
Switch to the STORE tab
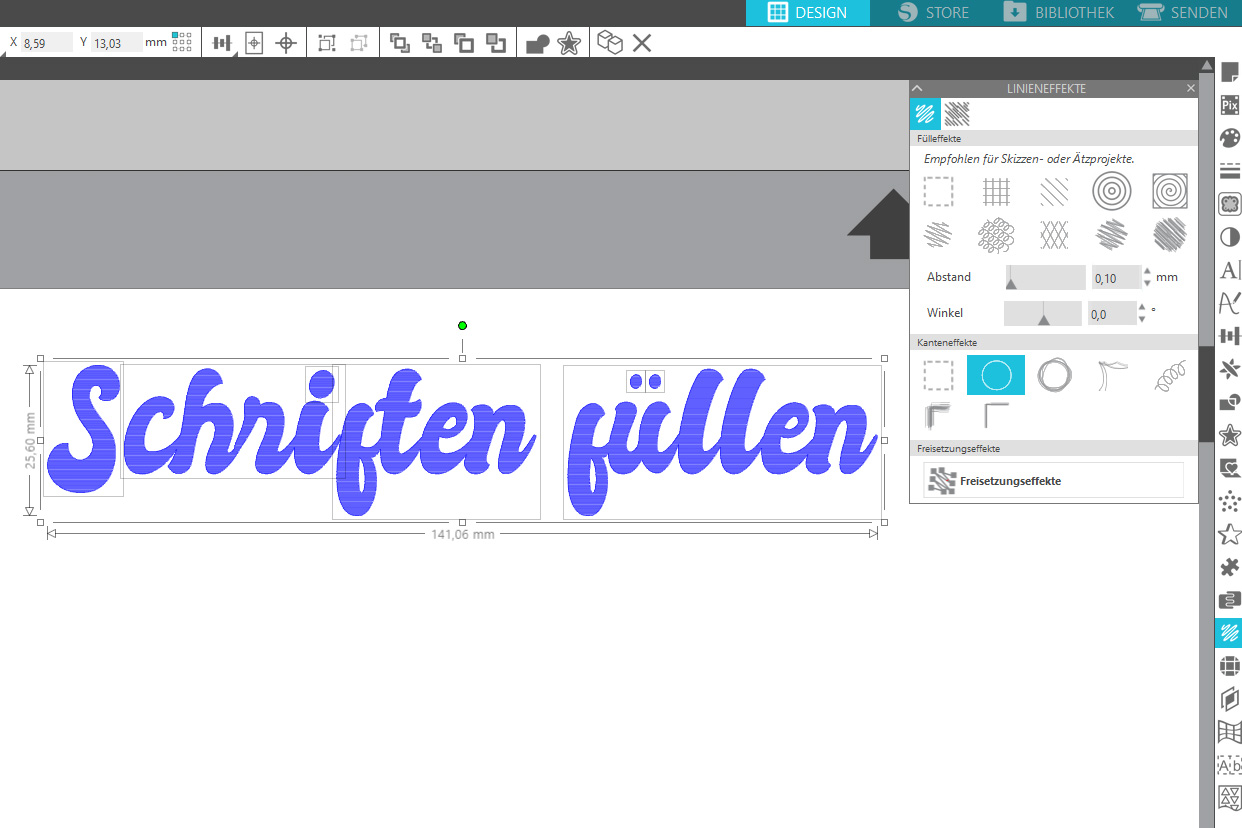[x=933, y=13]
